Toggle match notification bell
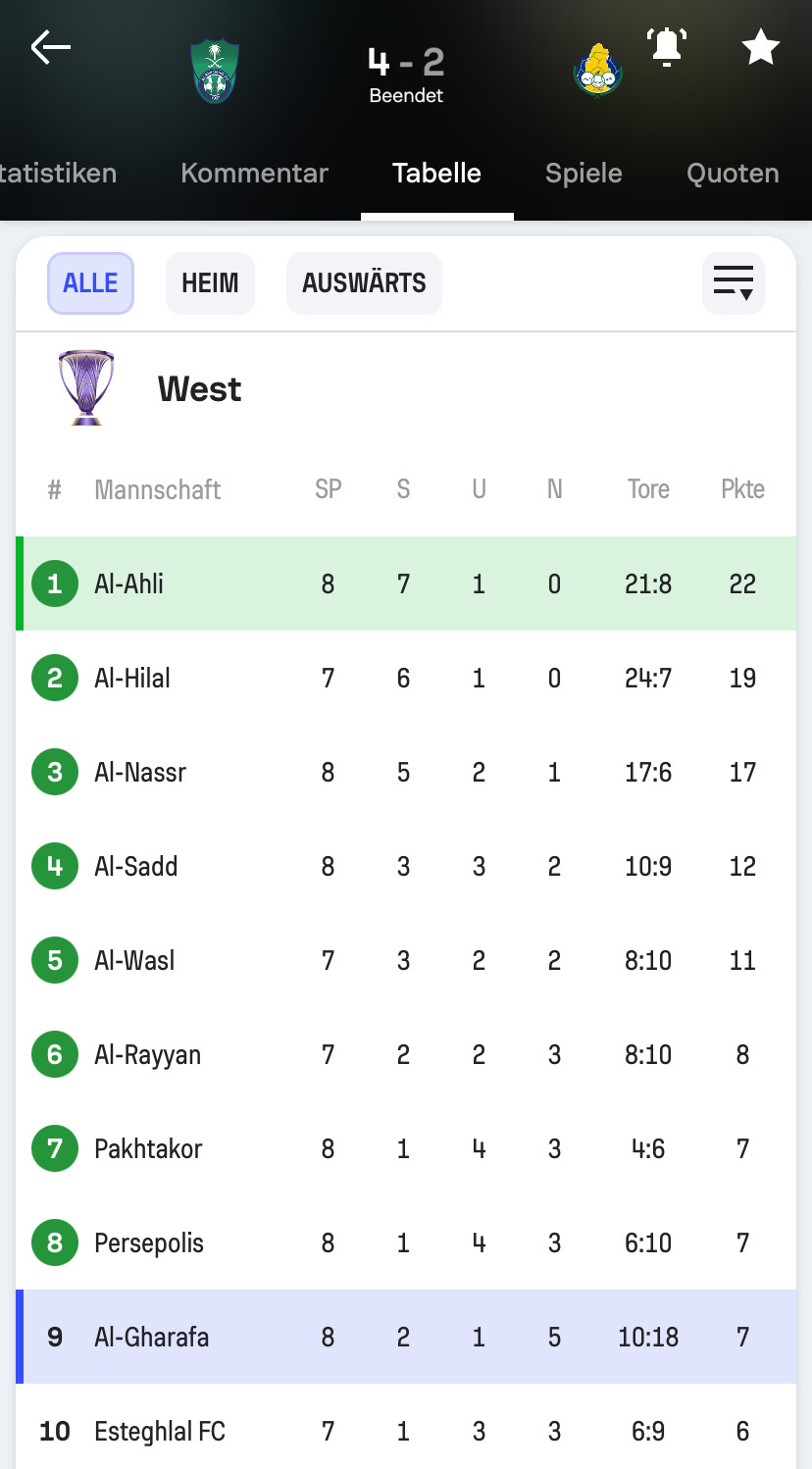812x1469 pixels. point(667,47)
